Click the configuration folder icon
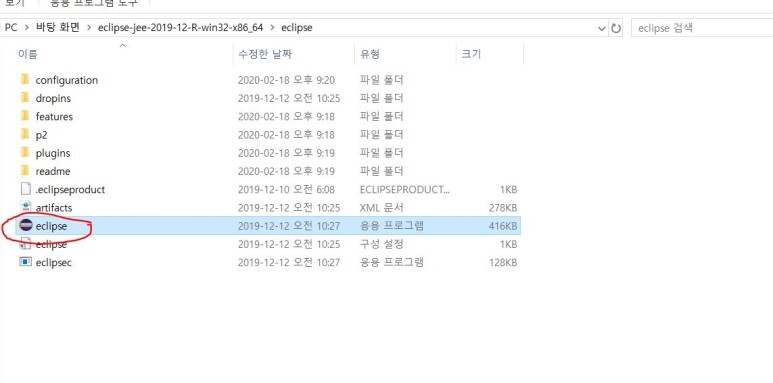The height and width of the screenshot is (383, 773). pos(25,79)
